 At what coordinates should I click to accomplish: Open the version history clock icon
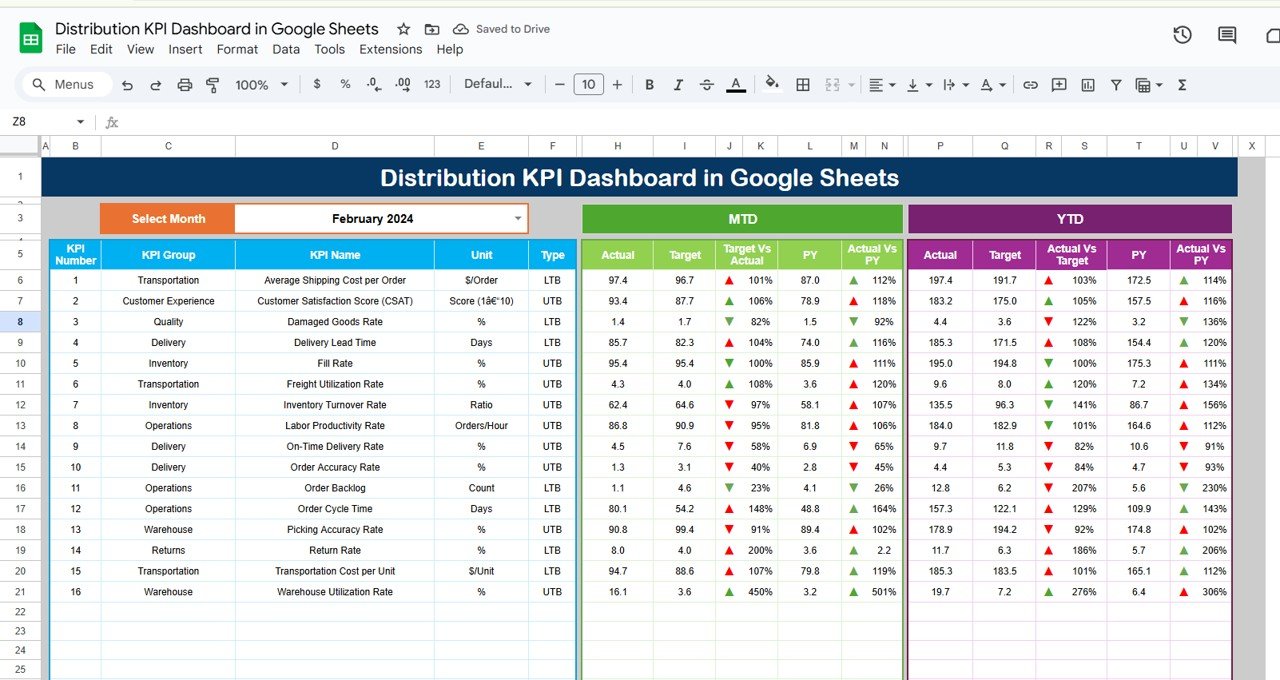pyautogui.click(x=1182, y=35)
